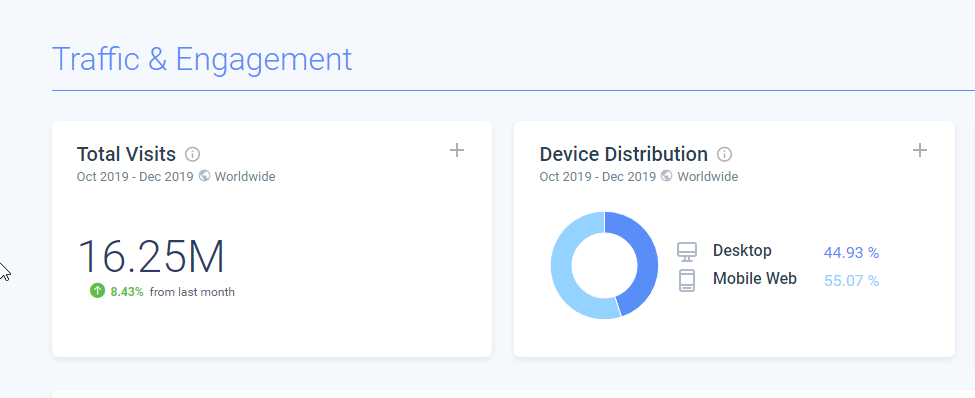Click the 55.07 % Mobile Web value
The height and width of the screenshot is (398, 975).
851,281
